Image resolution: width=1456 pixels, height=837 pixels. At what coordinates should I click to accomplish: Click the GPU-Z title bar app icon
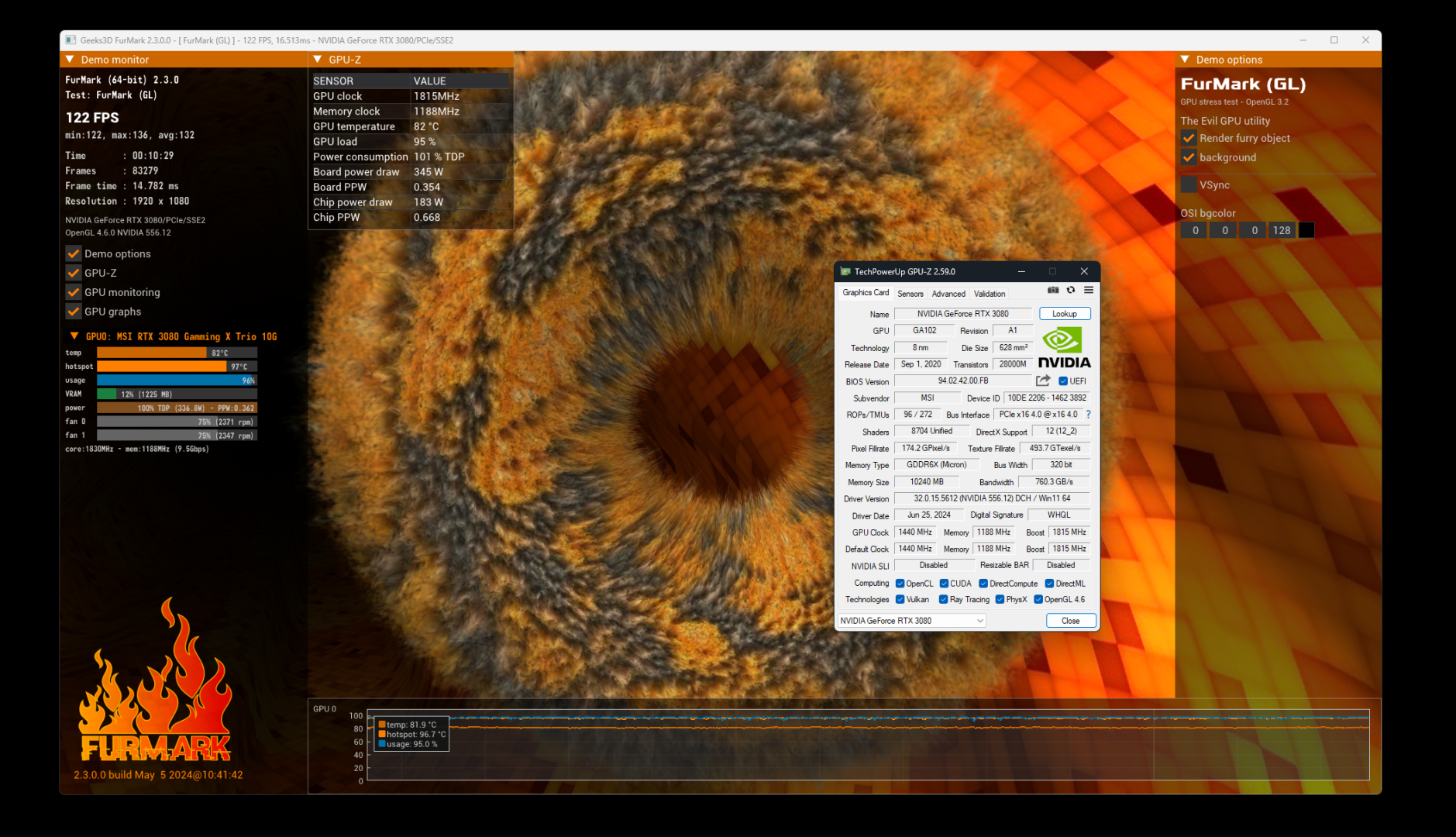pos(845,272)
